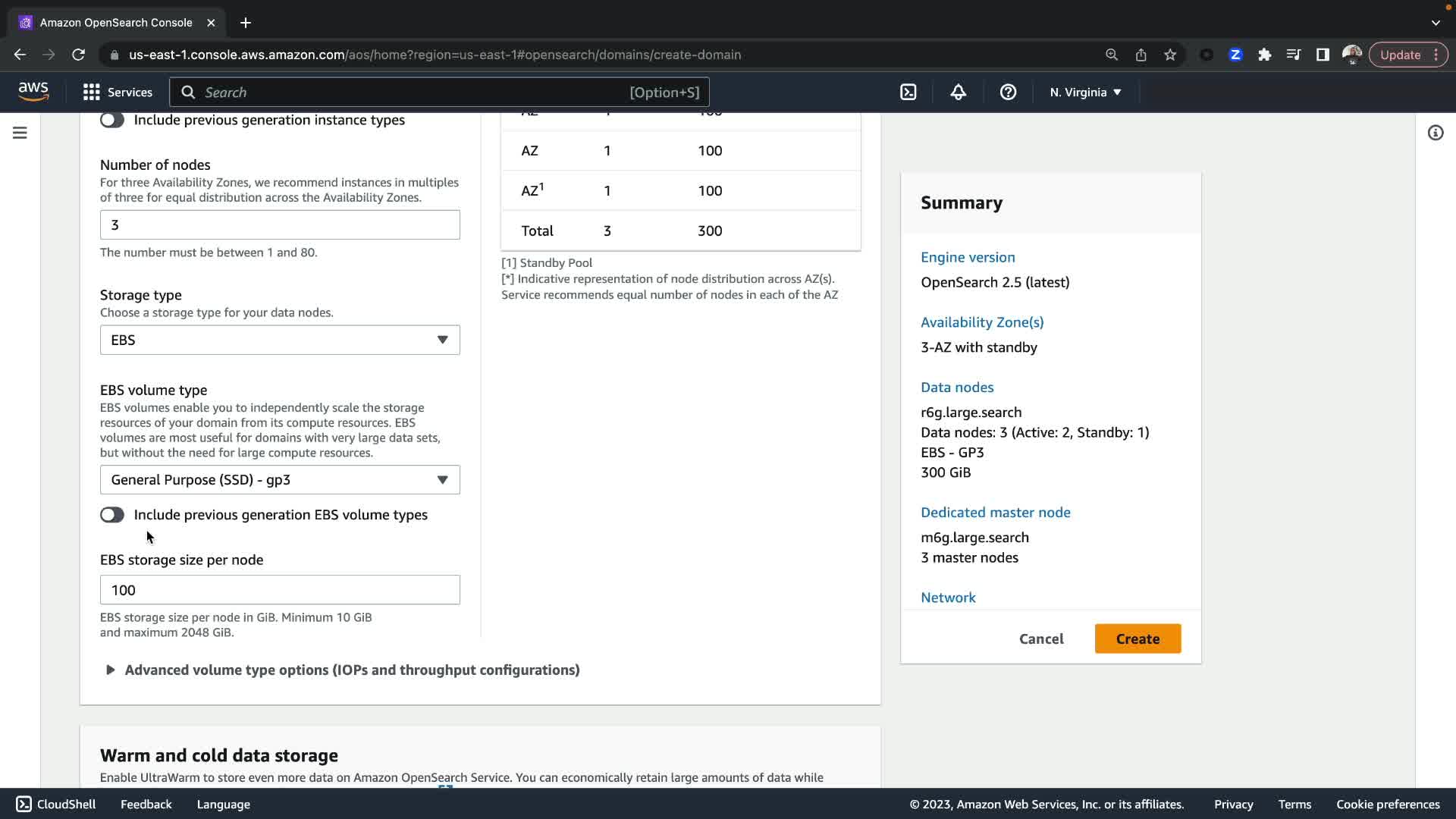The image size is (1456, 819).
Task: Open the AWS help question mark icon
Action: coord(1008,93)
